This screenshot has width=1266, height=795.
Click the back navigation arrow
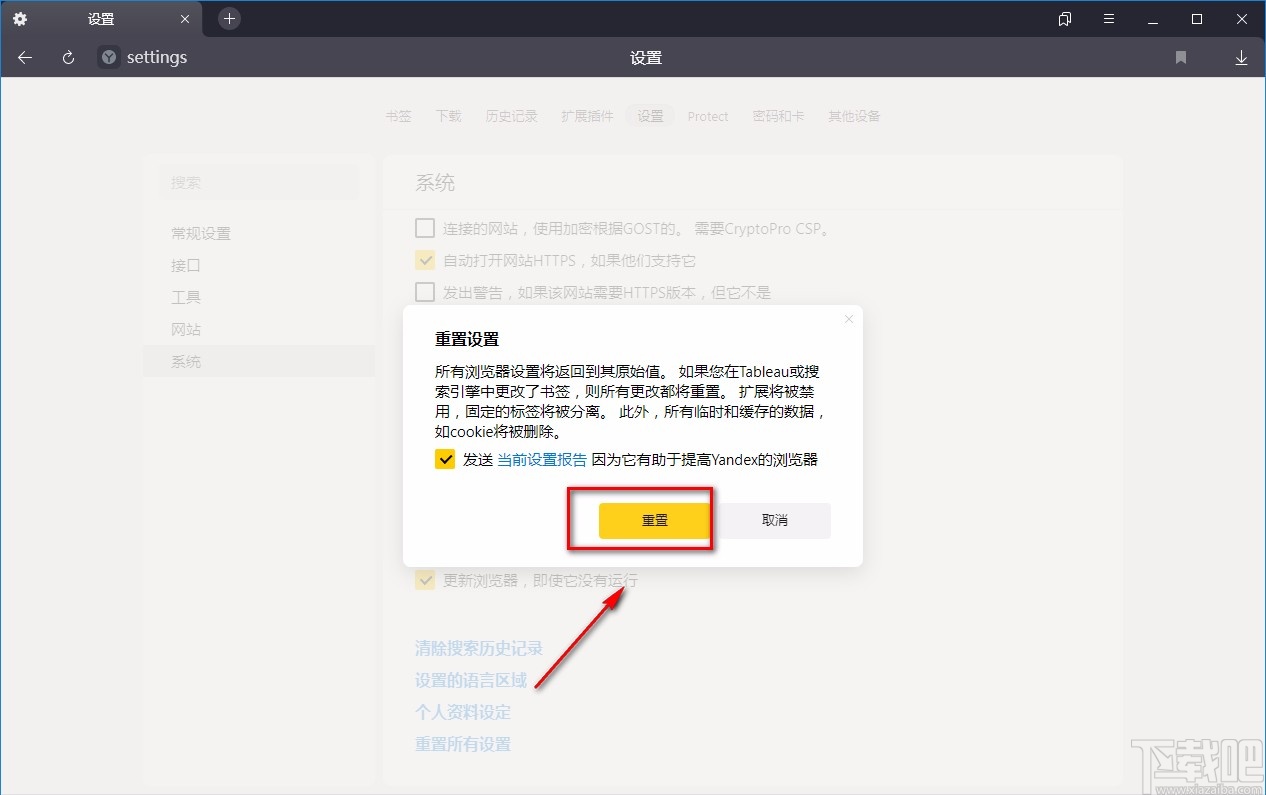pyautogui.click(x=24, y=57)
